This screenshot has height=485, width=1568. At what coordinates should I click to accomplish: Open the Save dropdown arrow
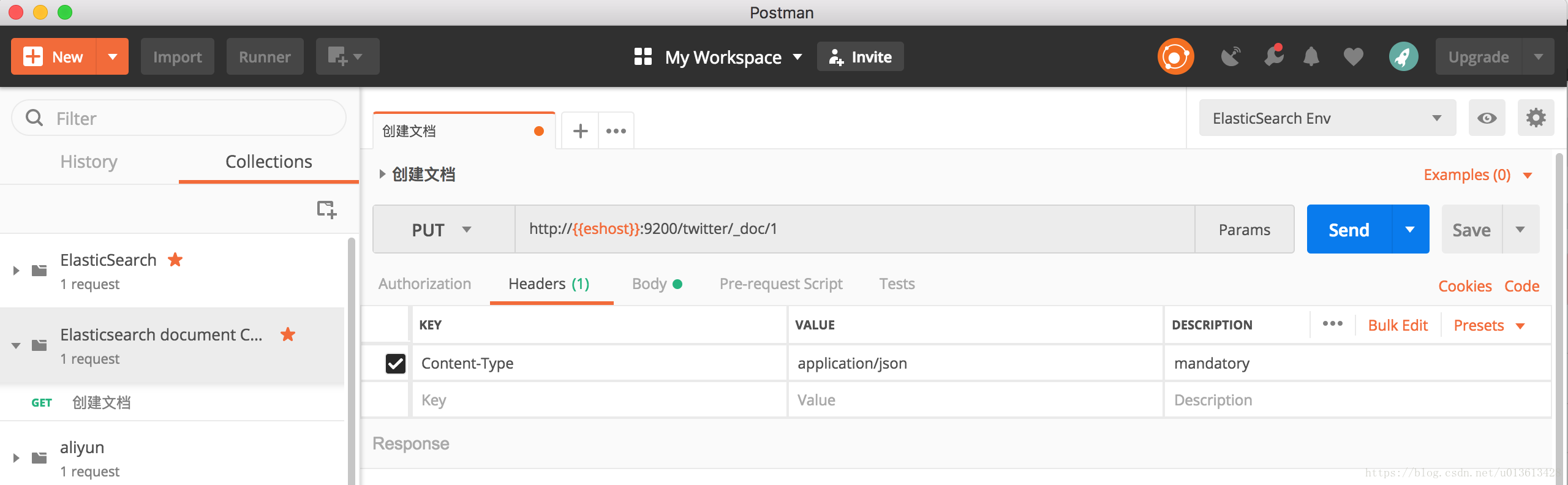click(x=1520, y=230)
